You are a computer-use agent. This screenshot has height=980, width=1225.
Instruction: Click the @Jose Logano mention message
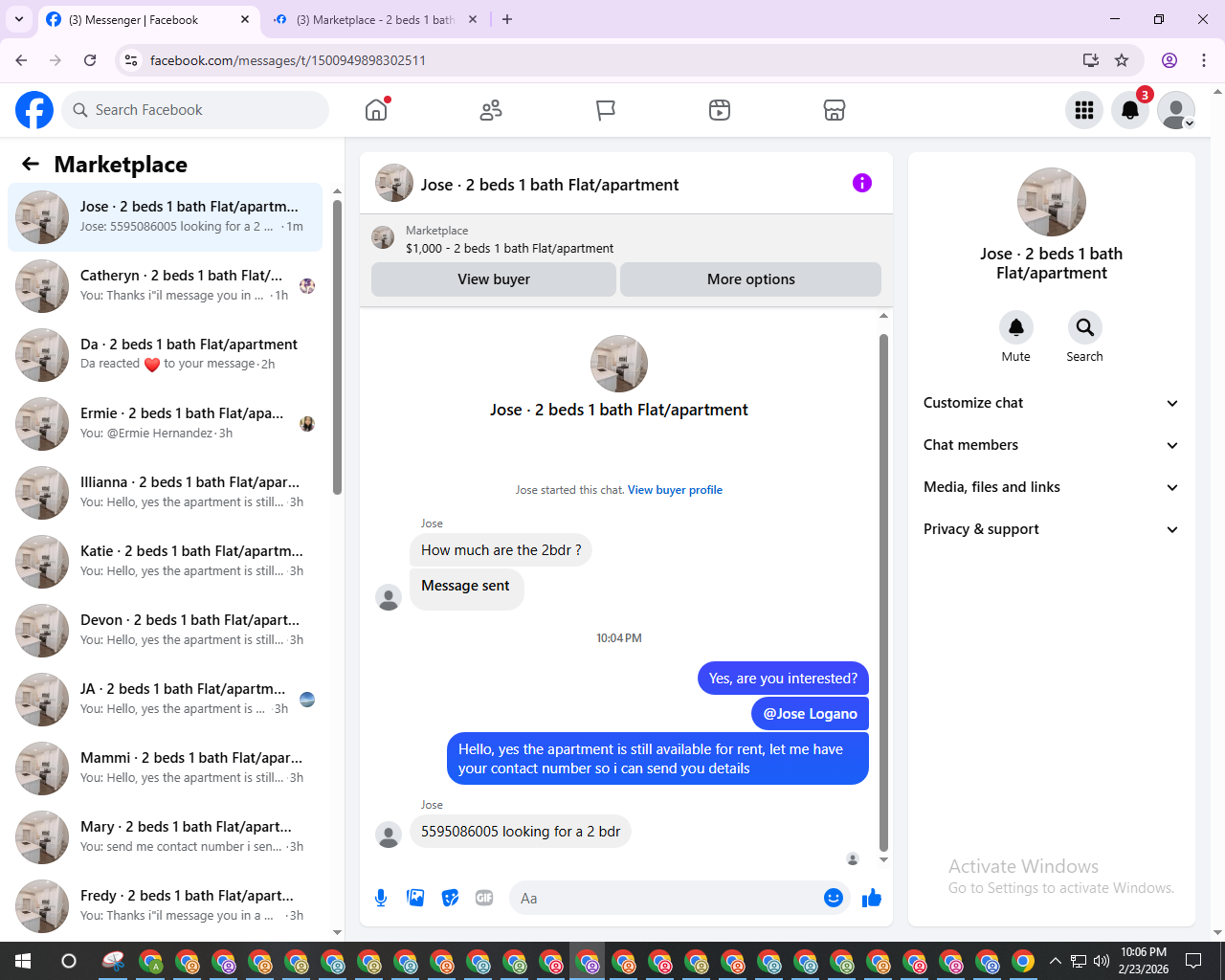click(810, 714)
